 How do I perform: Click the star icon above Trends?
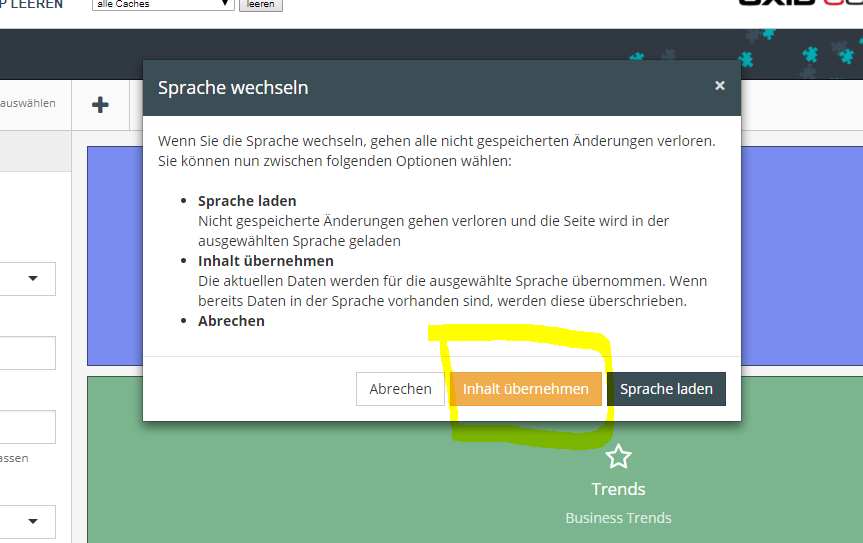(x=618, y=457)
